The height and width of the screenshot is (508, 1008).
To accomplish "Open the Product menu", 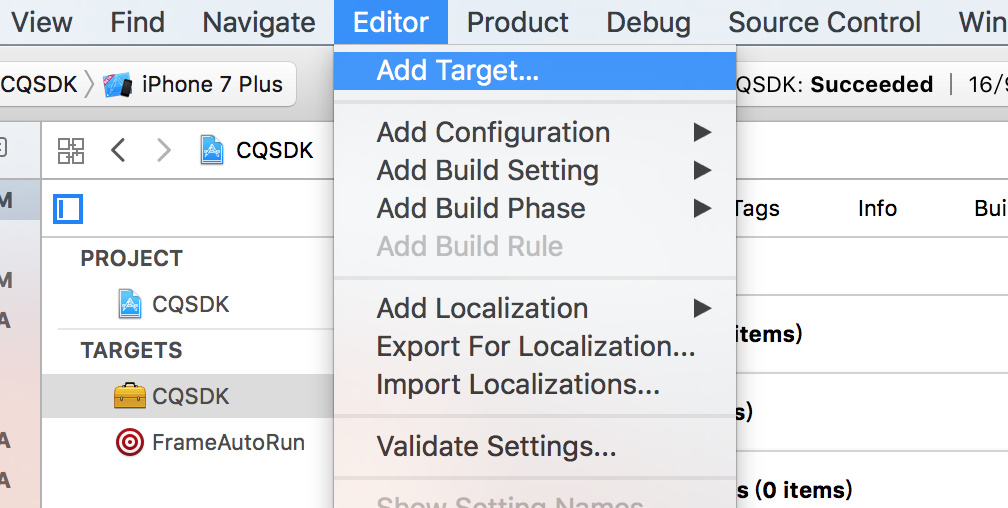I will [x=518, y=23].
